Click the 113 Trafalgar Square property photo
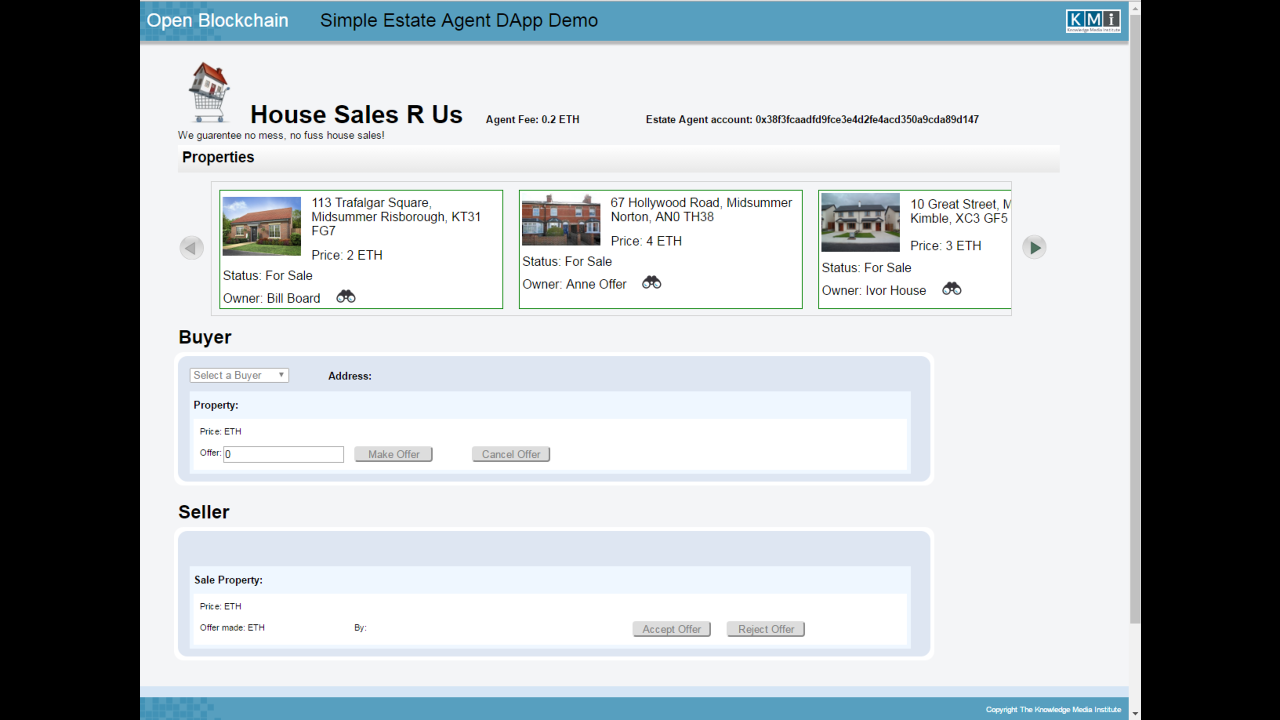1280x720 pixels. (x=261, y=225)
